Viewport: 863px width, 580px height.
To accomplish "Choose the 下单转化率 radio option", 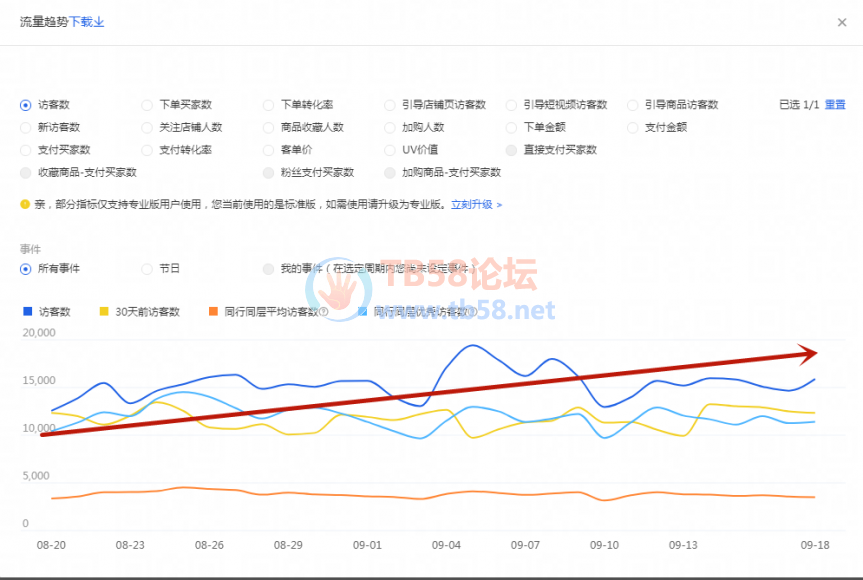I will tap(268, 105).
